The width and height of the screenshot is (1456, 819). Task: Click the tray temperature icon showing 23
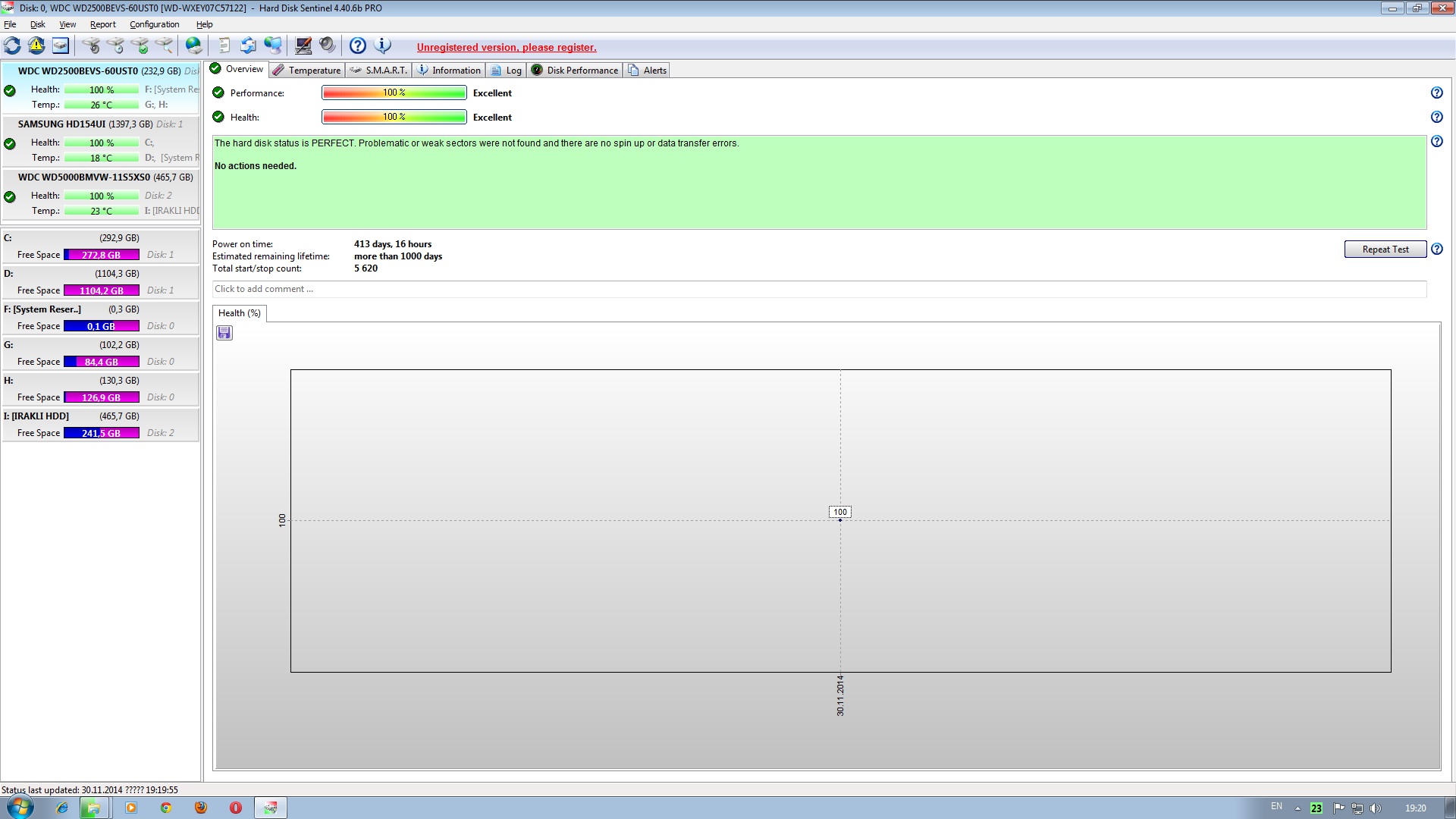[x=1316, y=808]
